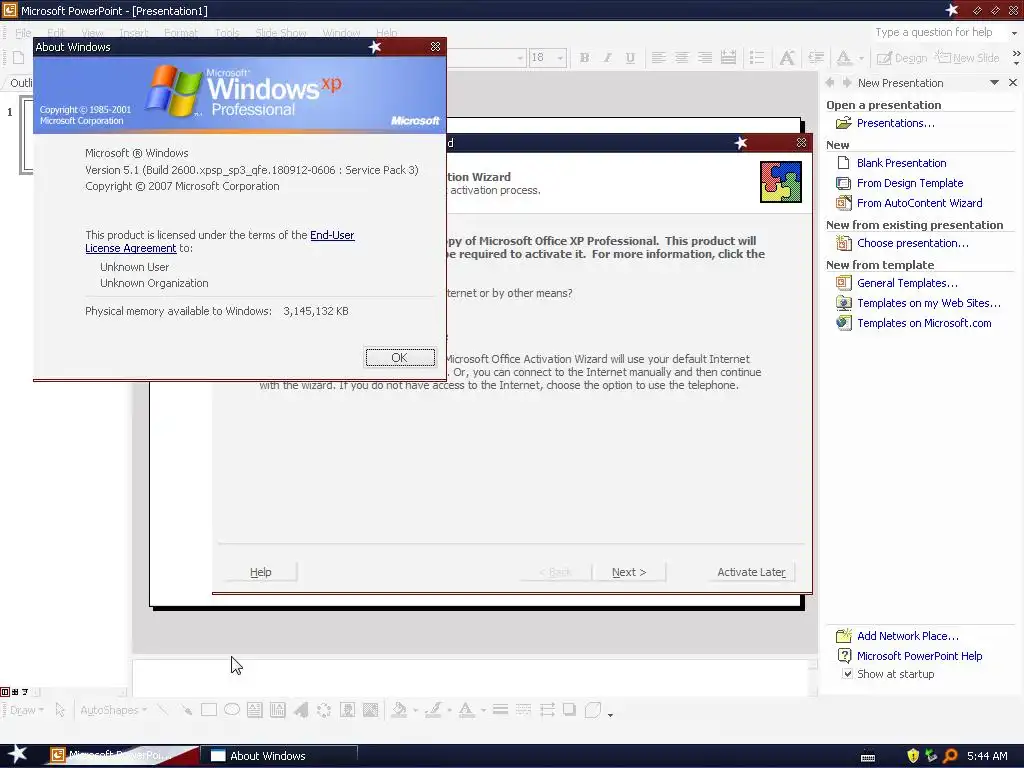Viewport: 1024px width, 768px height.
Task: Open the help question box dropdown arrow
Action: (1014, 33)
